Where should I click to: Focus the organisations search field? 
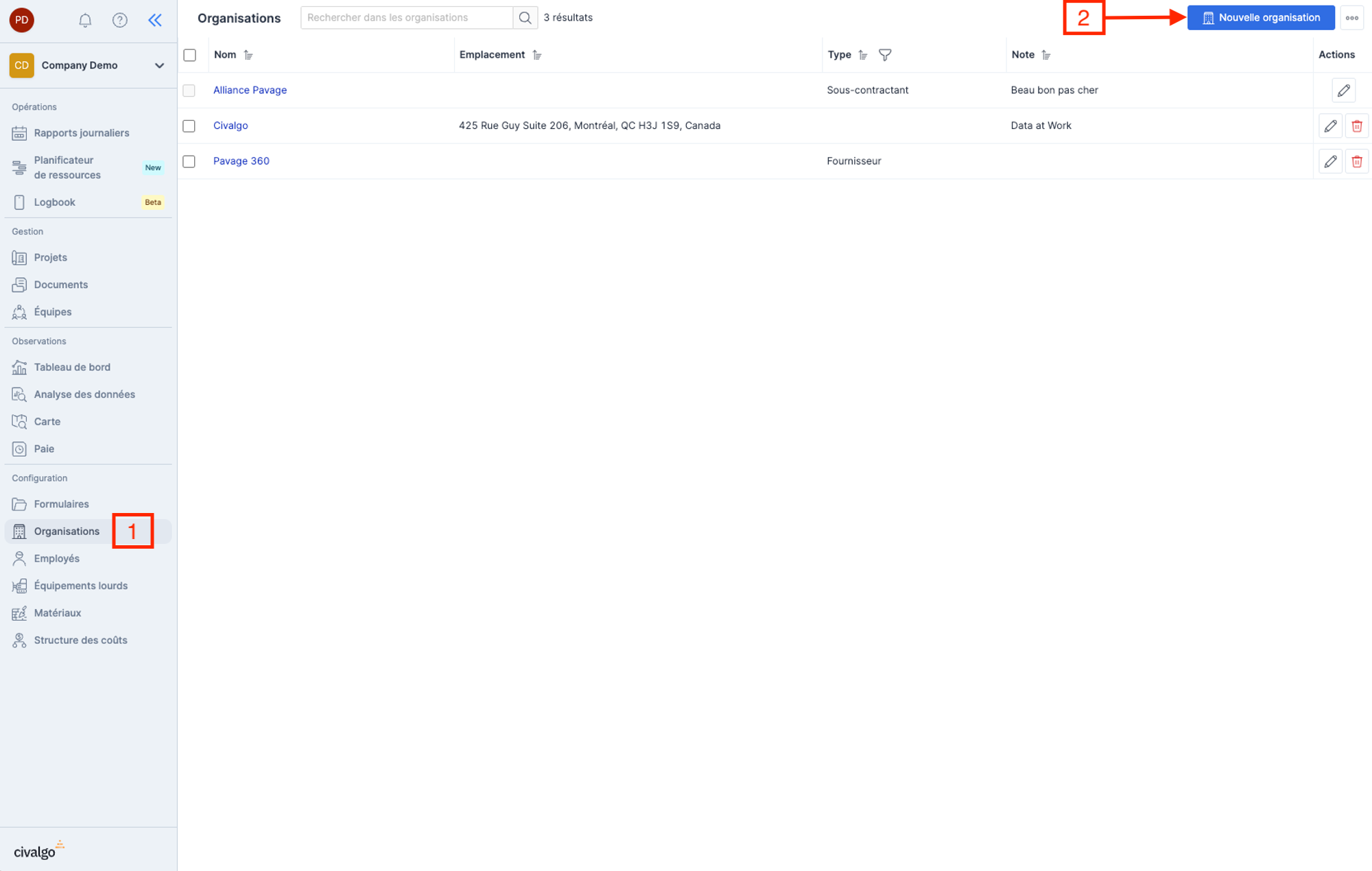pyautogui.click(x=406, y=18)
